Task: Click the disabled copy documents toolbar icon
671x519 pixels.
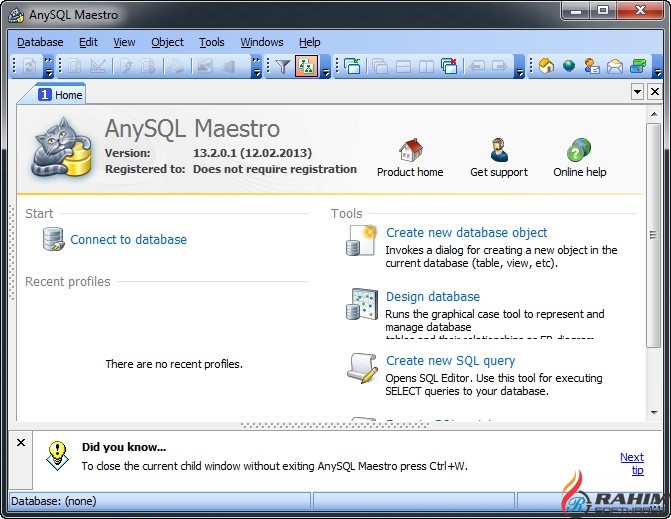Action: [74, 66]
